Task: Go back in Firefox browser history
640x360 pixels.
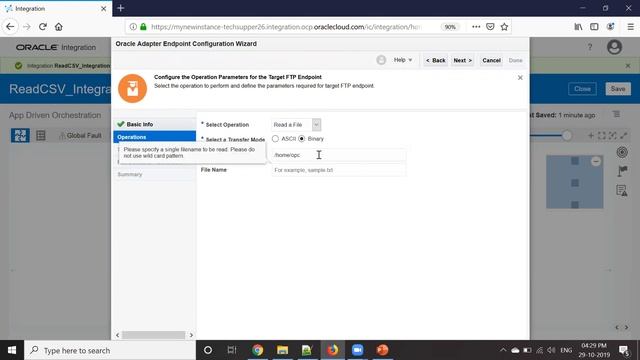Action: 10,27
